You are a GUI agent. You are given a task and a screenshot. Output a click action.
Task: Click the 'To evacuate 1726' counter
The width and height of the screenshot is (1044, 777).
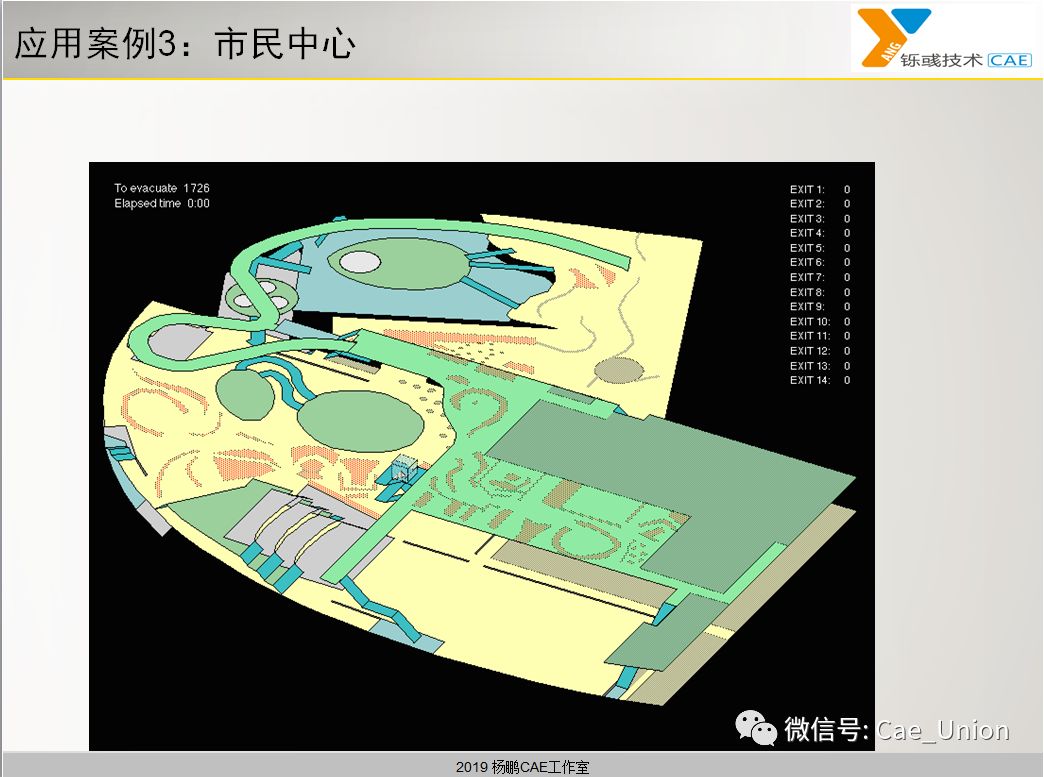[x=162, y=188]
